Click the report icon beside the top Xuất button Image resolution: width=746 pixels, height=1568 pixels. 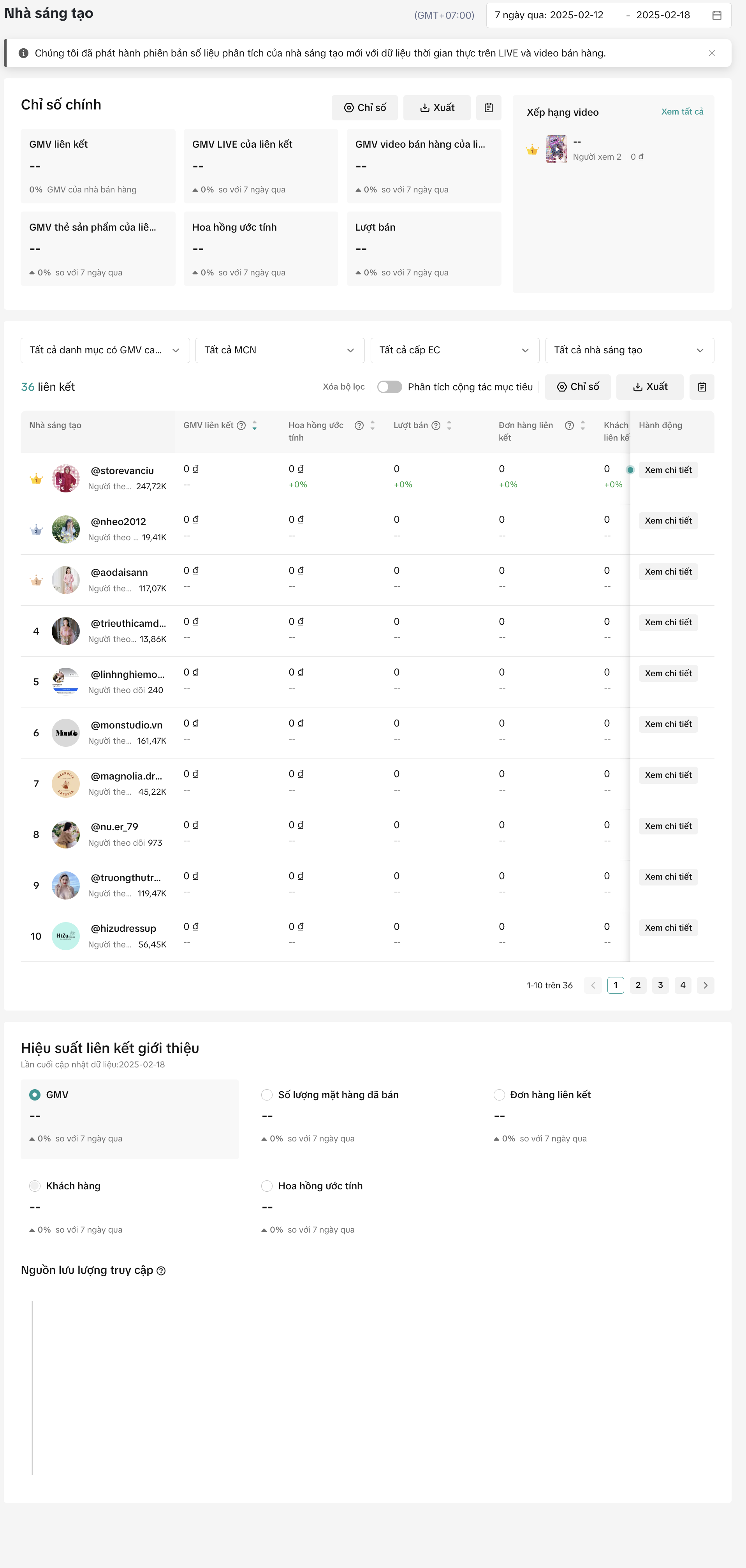point(489,108)
